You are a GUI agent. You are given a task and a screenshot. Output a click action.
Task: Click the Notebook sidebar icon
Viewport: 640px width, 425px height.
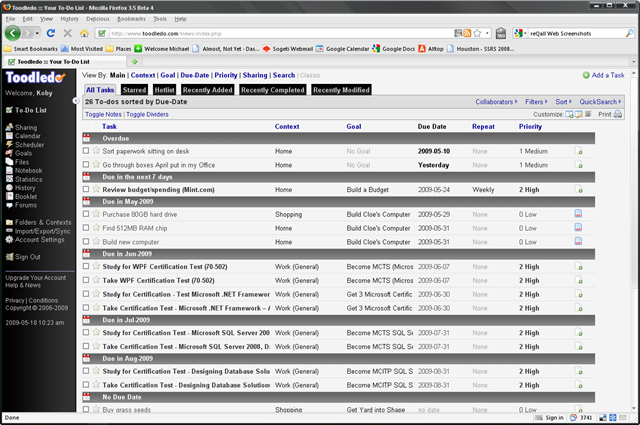[8, 170]
